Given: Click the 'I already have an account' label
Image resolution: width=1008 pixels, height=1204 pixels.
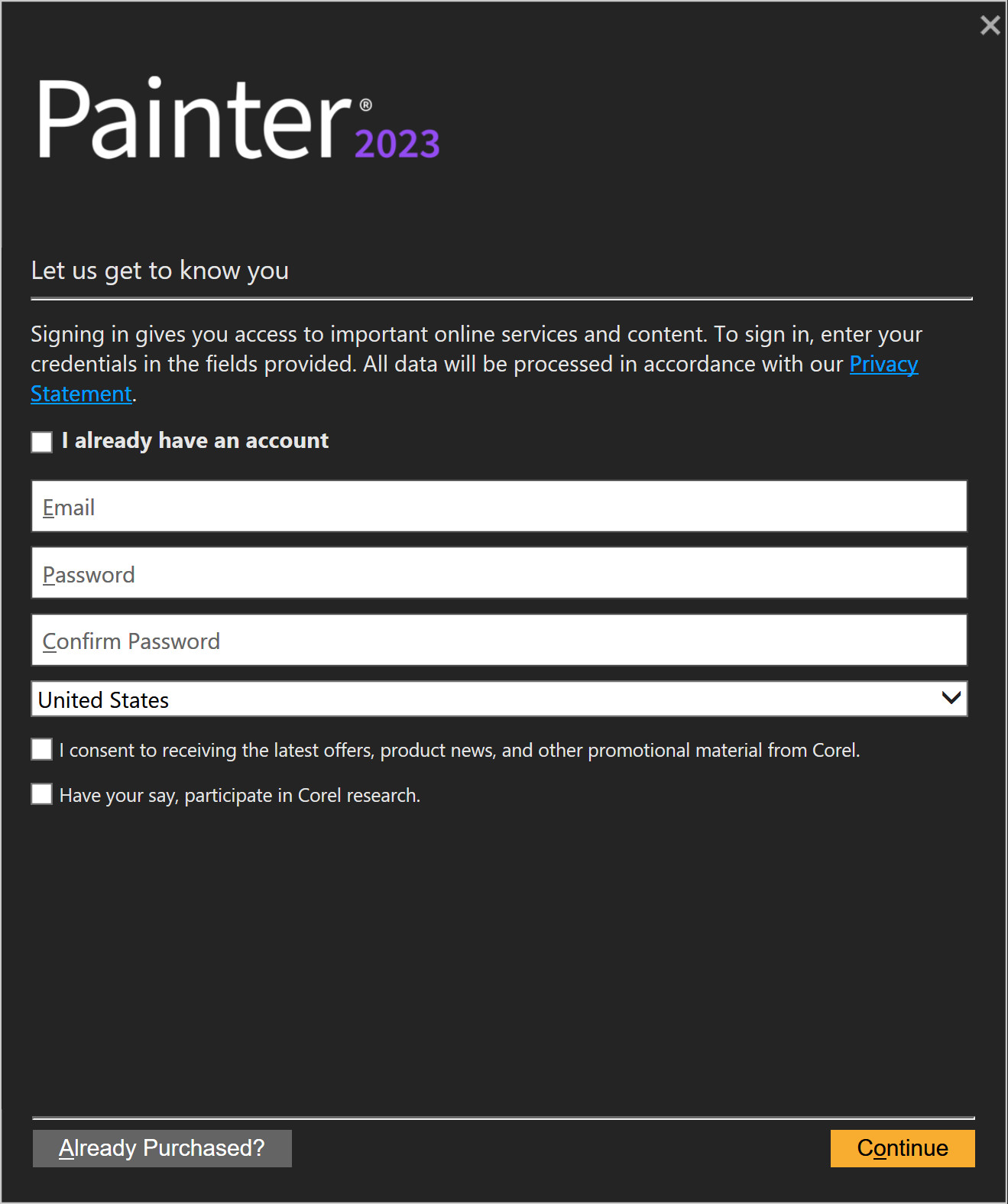Looking at the screenshot, I should click(x=195, y=441).
